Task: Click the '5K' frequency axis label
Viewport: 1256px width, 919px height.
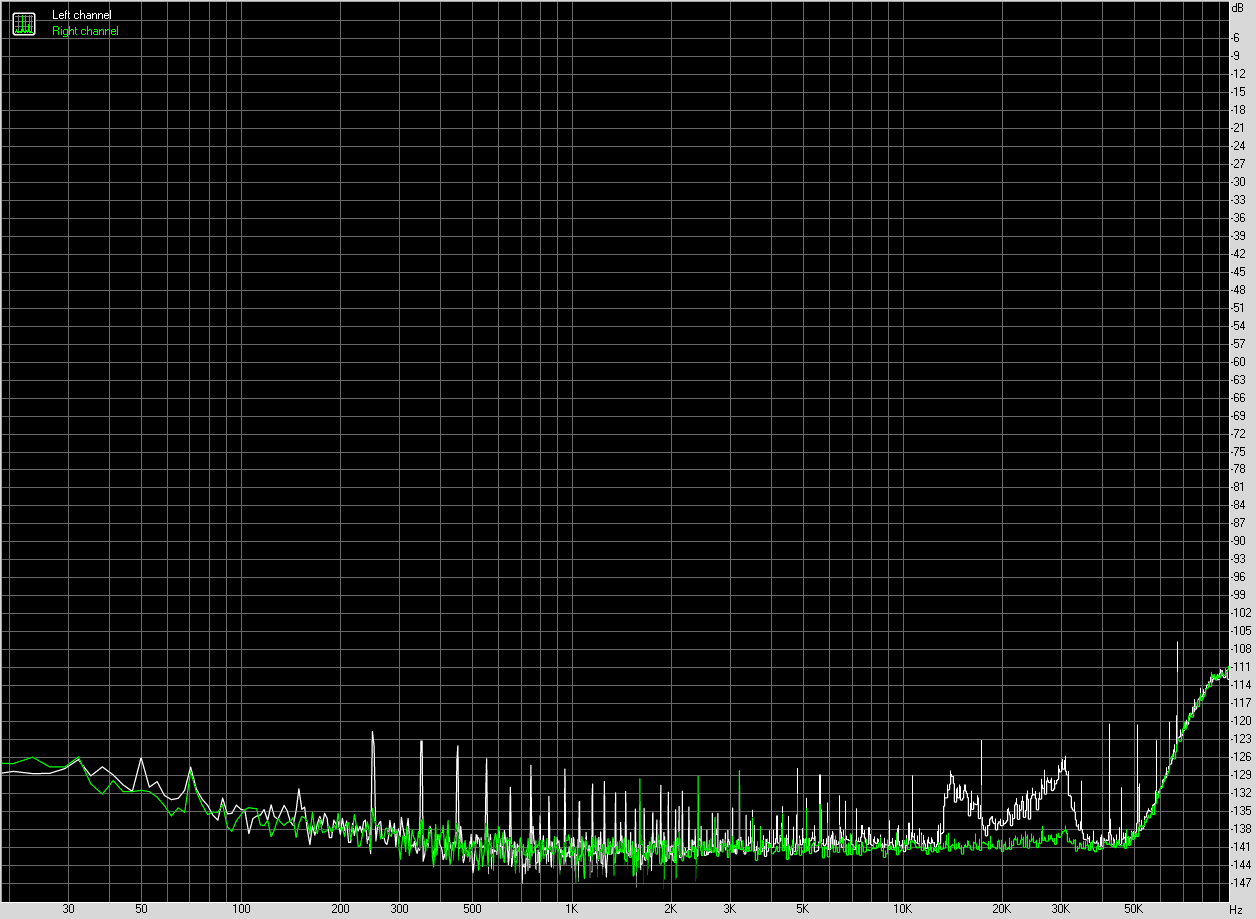Action: (802, 910)
